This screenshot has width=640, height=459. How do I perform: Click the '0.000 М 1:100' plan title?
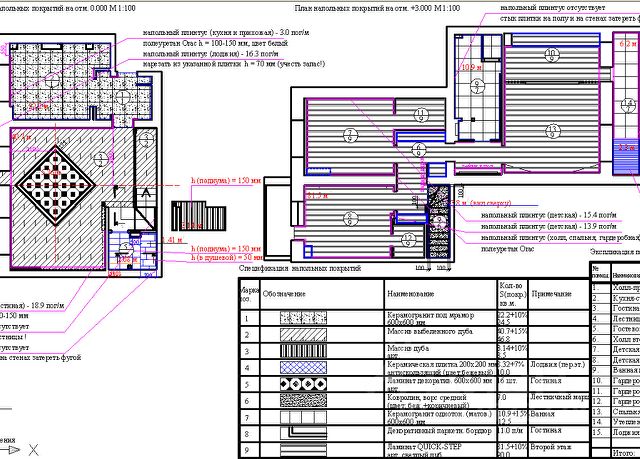[68, 8]
